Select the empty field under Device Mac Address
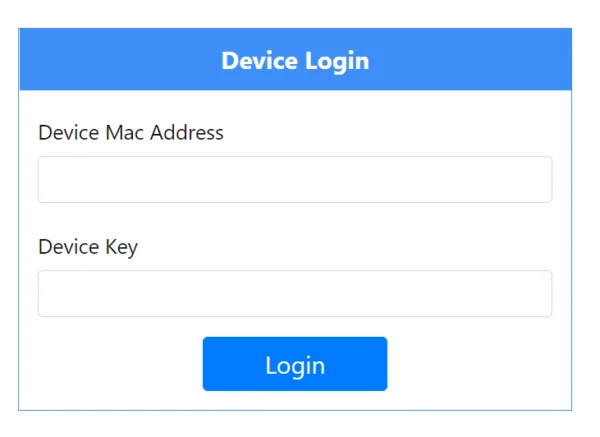The image size is (600, 437). pyautogui.click(x=295, y=180)
